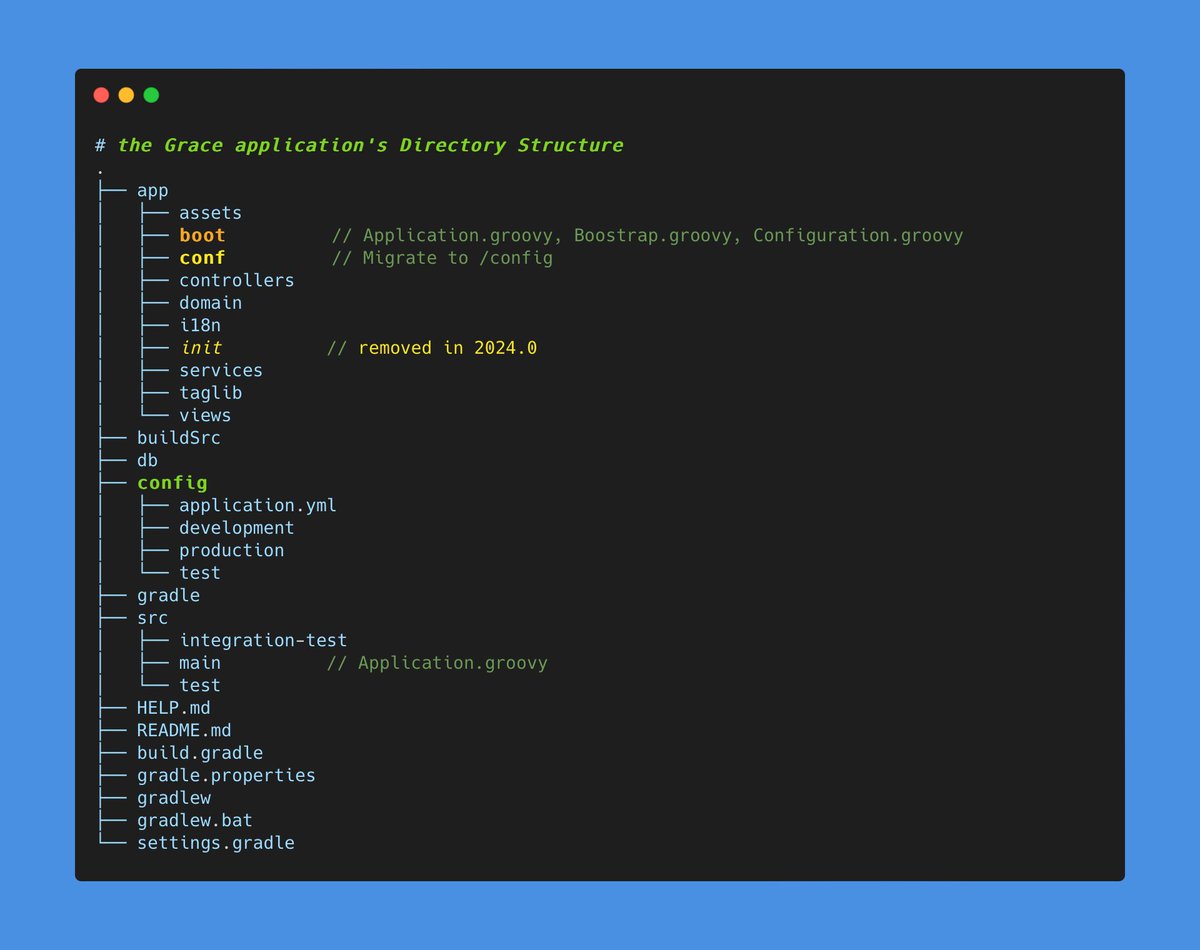
Task: Select the "production" directory entry
Action: tap(232, 551)
